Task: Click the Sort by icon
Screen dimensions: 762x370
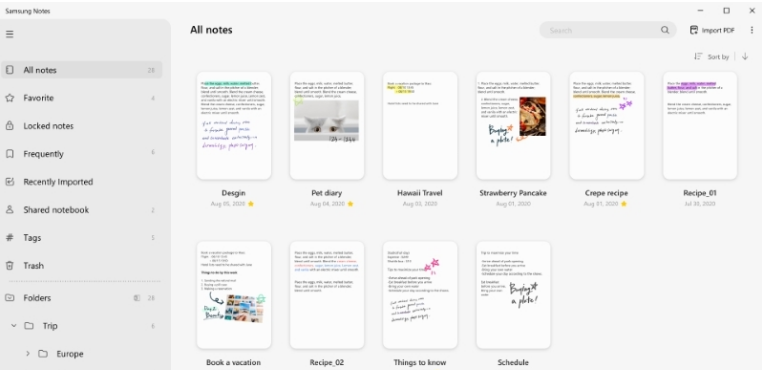Action: click(698, 56)
